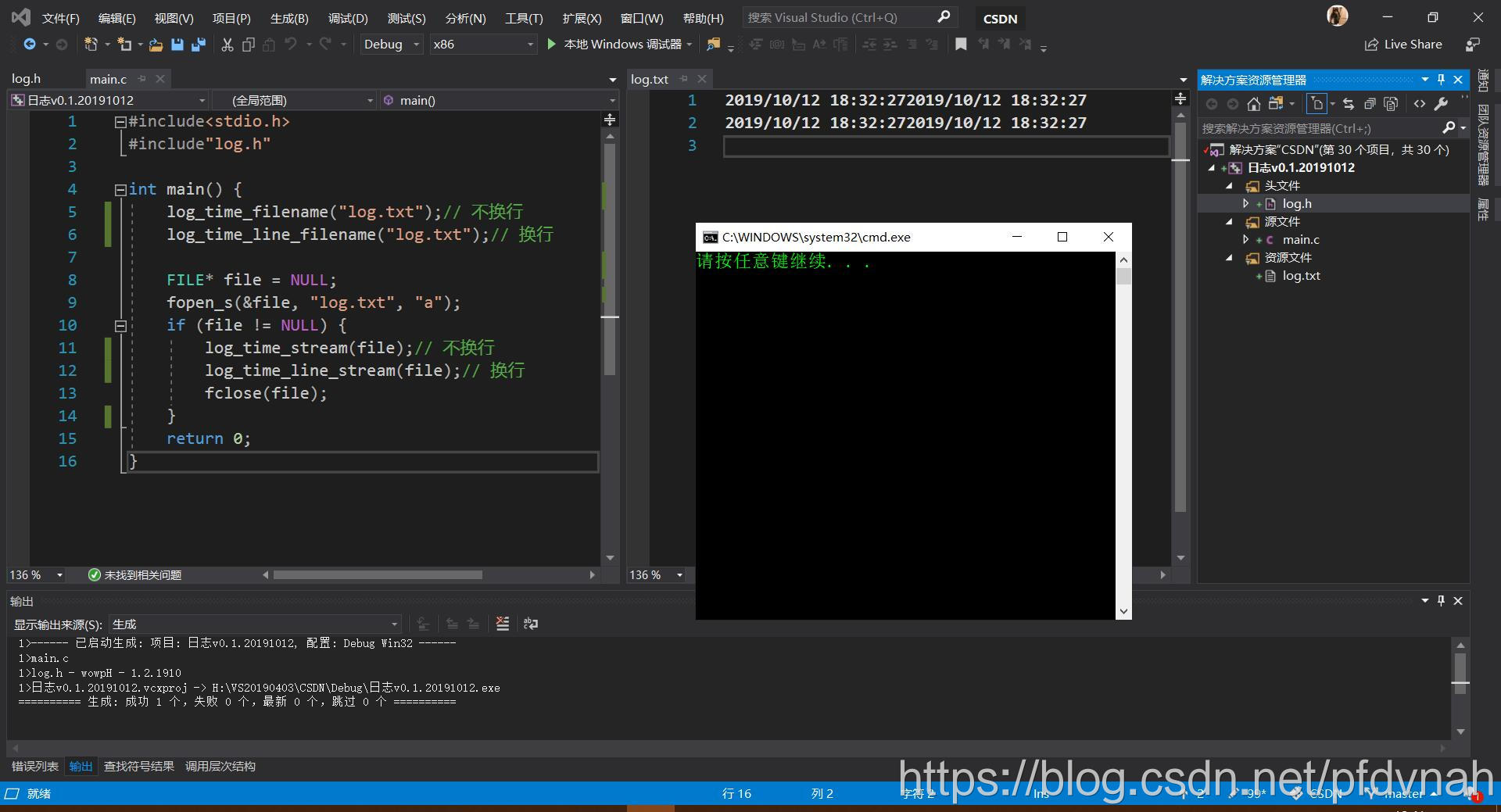
Task: Start the 本地 Windows 调试器 play button
Action: [551, 45]
